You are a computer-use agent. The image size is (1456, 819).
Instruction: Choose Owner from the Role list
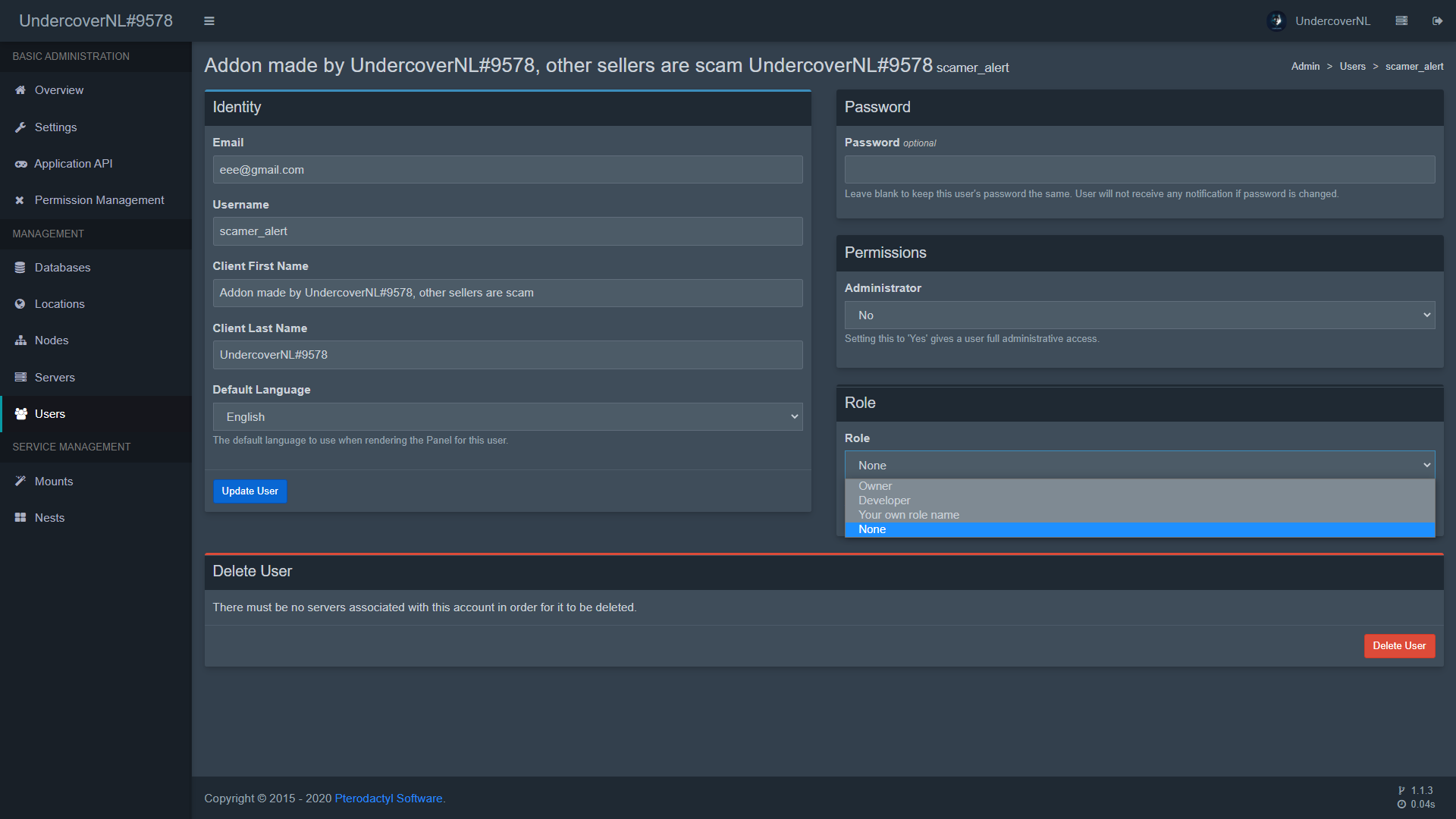(x=1140, y=486)
